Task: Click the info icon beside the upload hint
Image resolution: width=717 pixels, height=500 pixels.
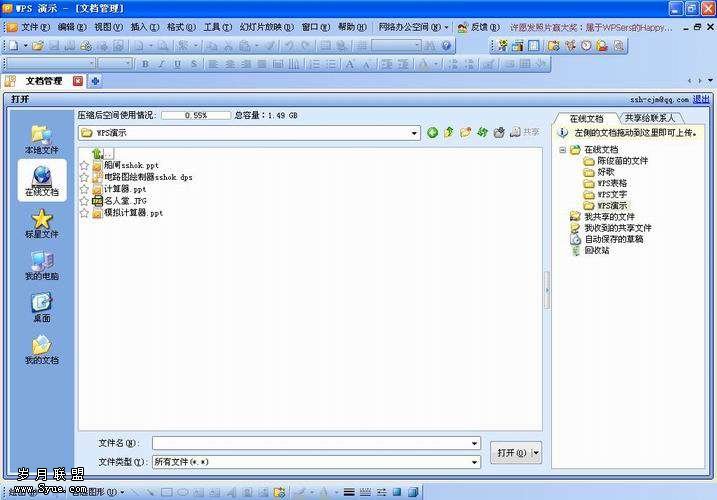Action: [563, 133]
